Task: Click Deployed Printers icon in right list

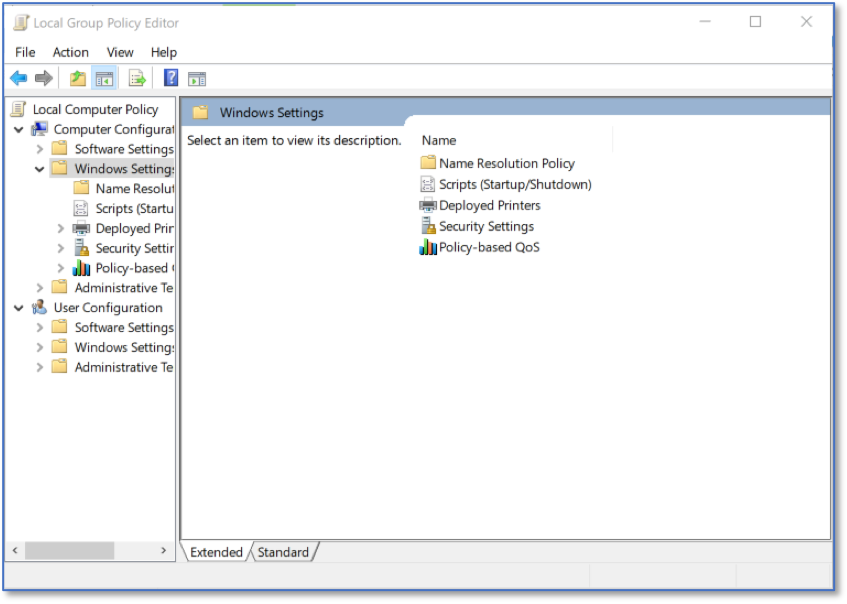Action: tap(428, 205)
